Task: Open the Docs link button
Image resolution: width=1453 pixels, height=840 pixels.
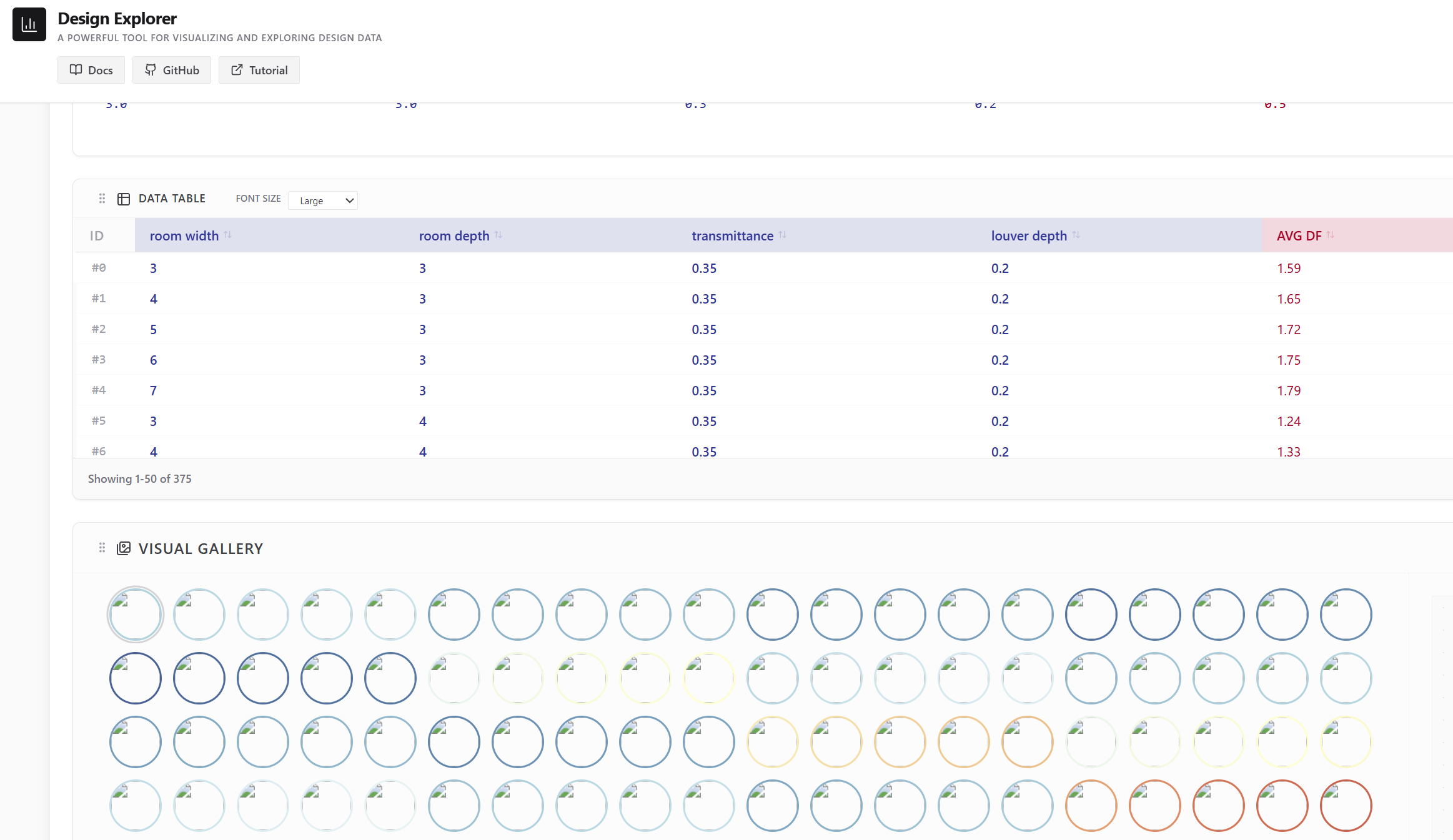Action: [91, 70]
